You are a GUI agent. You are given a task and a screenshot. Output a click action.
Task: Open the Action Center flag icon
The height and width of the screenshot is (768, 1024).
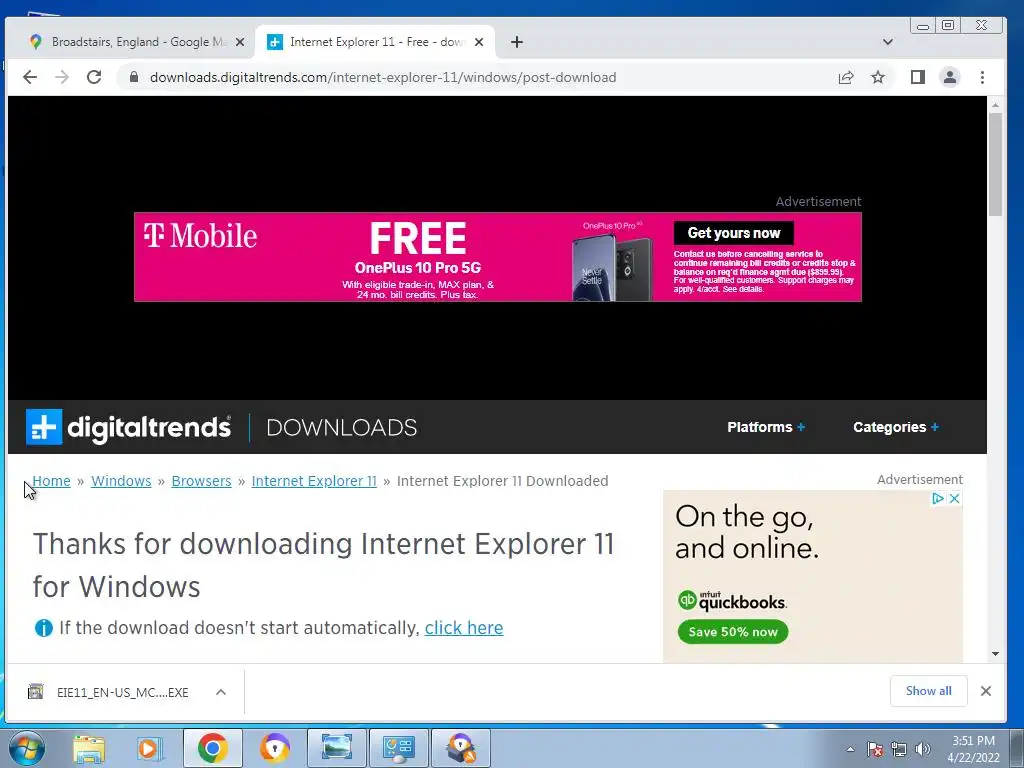point(875,749)
